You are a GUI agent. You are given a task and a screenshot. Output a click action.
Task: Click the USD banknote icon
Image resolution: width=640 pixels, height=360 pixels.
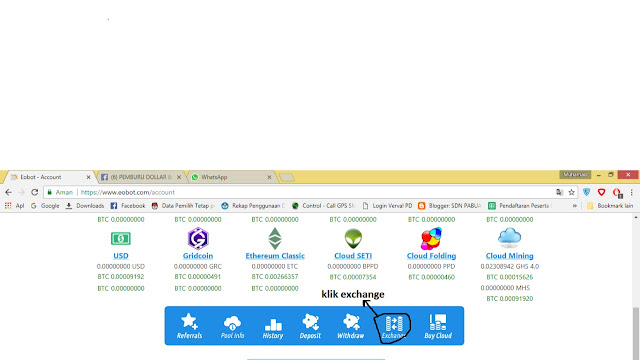[121, 238]
